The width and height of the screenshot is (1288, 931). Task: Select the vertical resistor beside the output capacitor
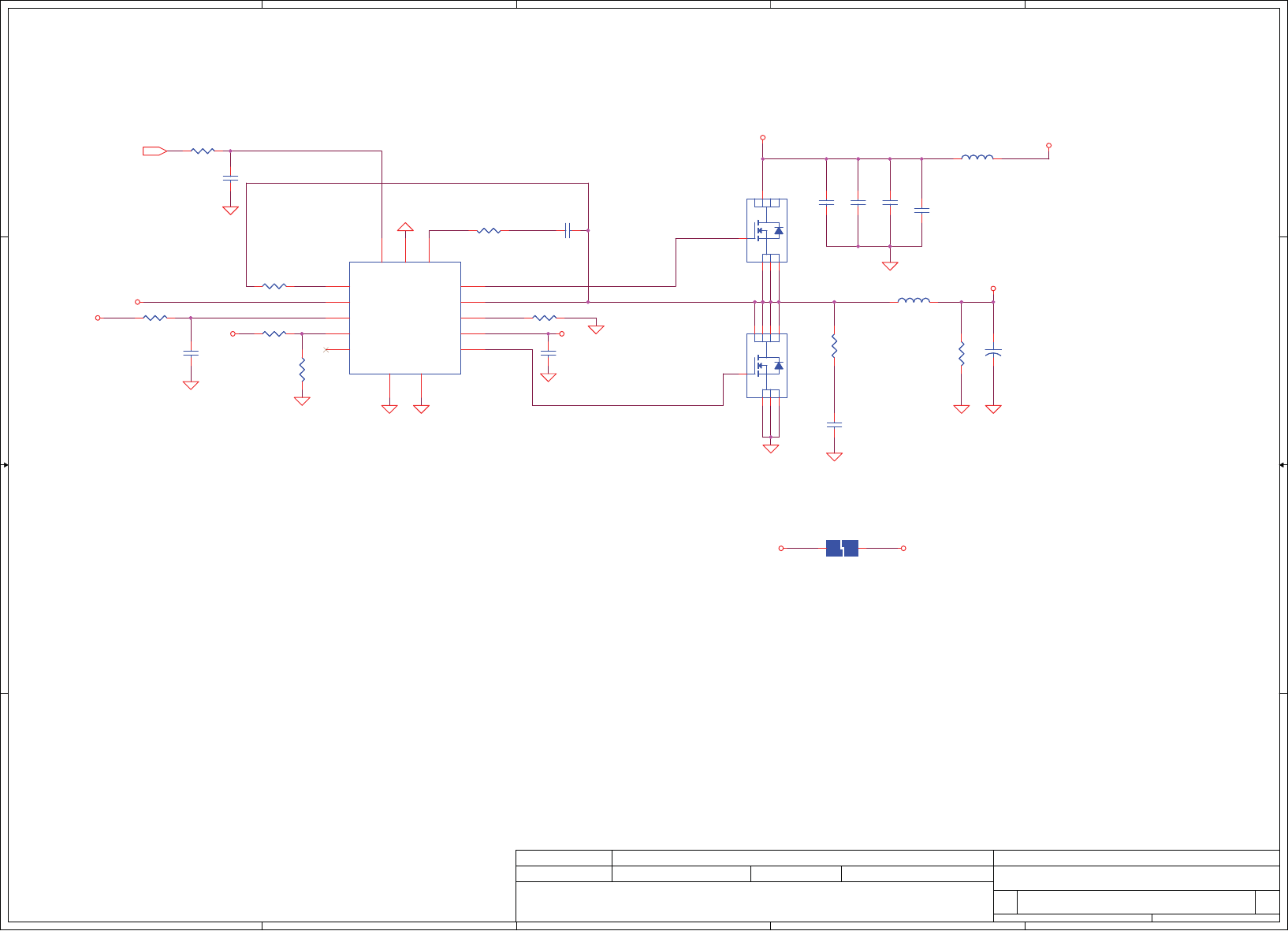tap(962, 353)
